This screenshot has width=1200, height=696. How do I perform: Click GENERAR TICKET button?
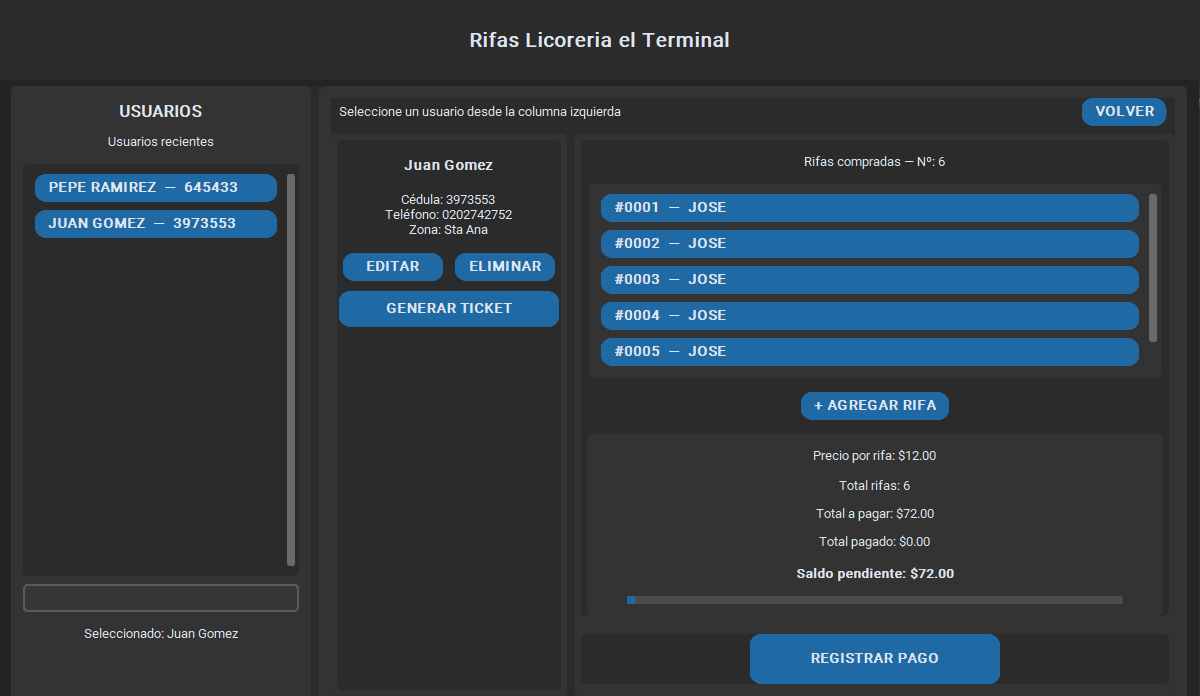(x=449, y=309)
